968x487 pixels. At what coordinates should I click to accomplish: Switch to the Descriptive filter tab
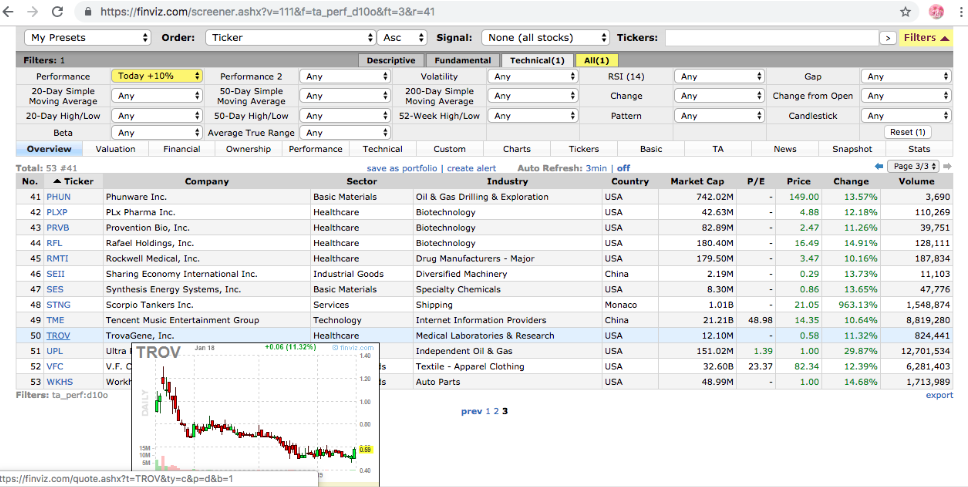tap(391, 60)
